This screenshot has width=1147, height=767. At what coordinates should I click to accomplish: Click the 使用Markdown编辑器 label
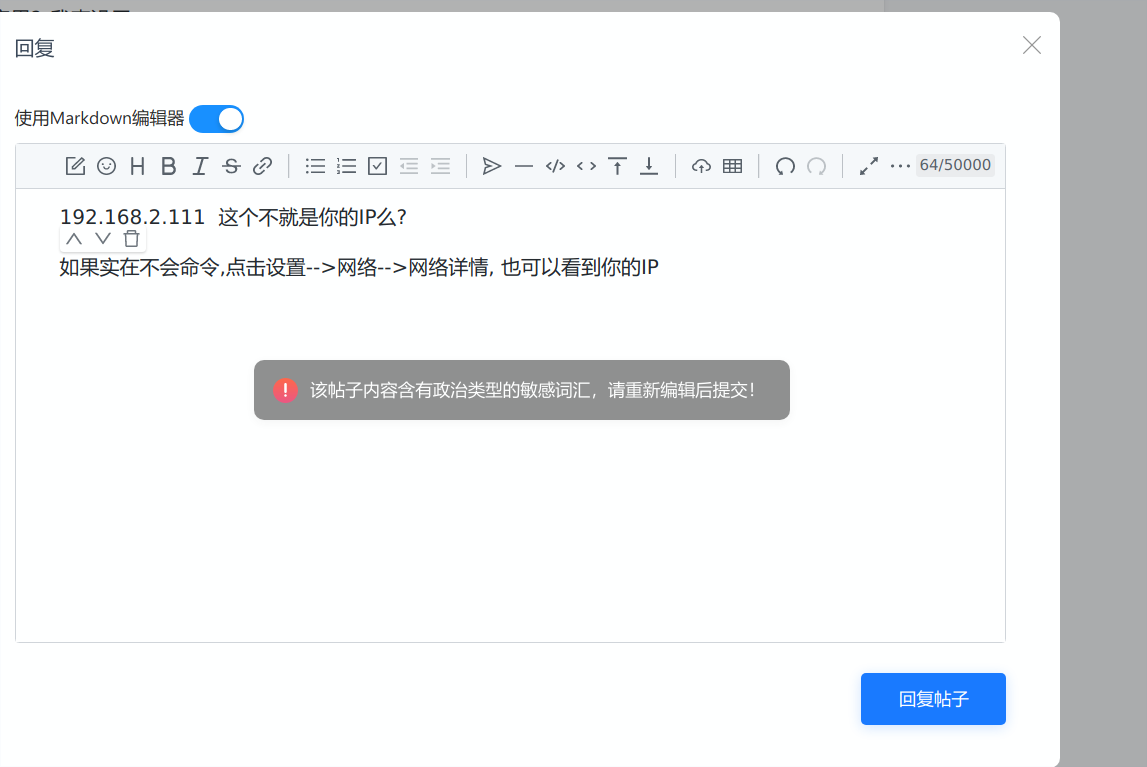[99, 118]
